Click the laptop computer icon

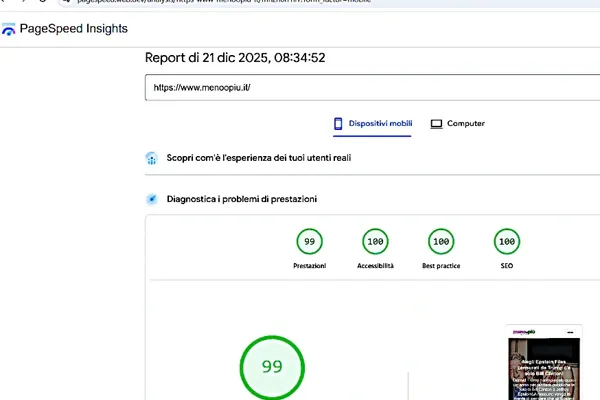pyautogui.click(x=436, y=124)
